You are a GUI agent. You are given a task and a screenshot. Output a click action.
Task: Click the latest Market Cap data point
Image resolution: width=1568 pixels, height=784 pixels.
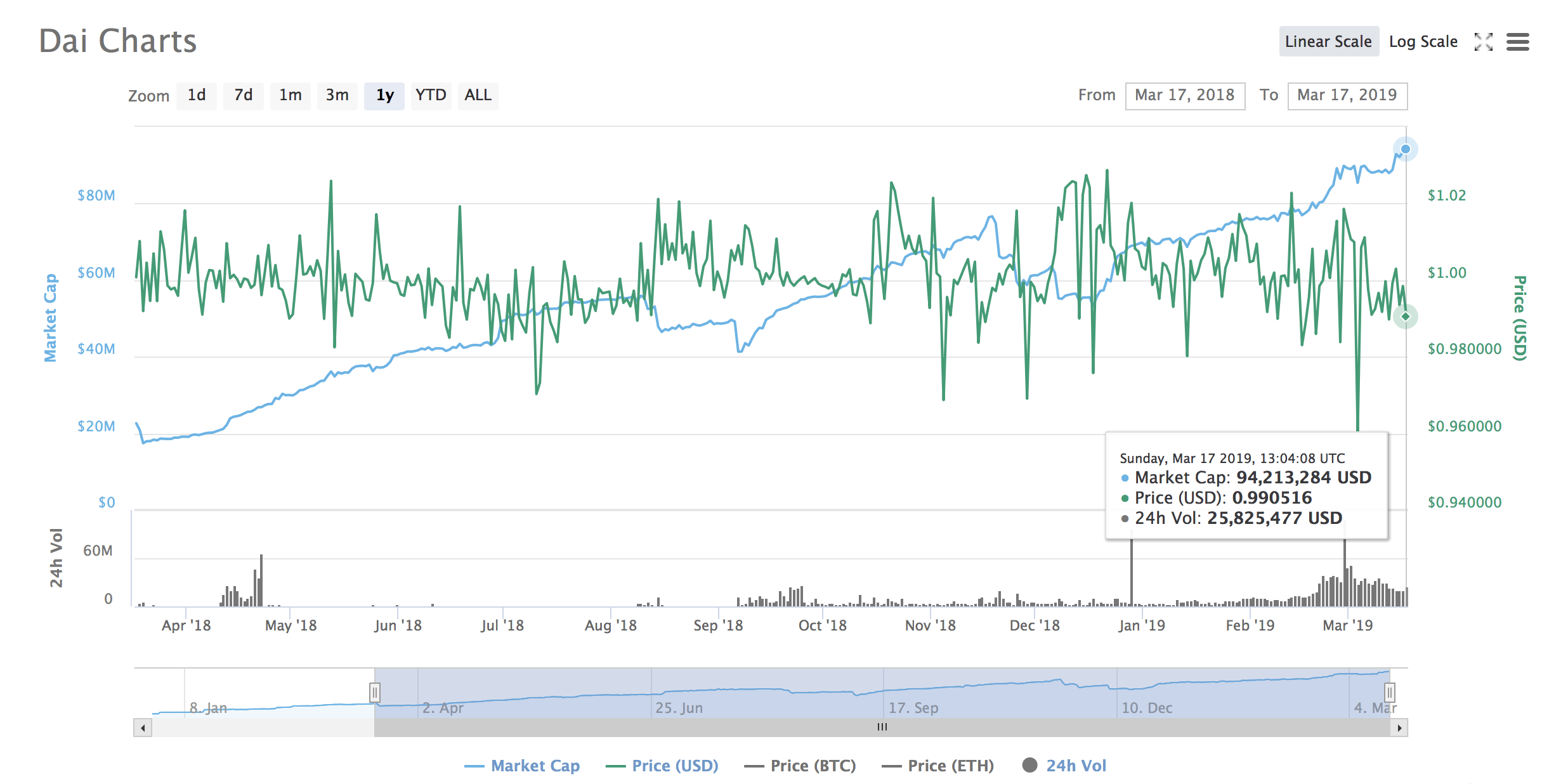[1406, 149]
